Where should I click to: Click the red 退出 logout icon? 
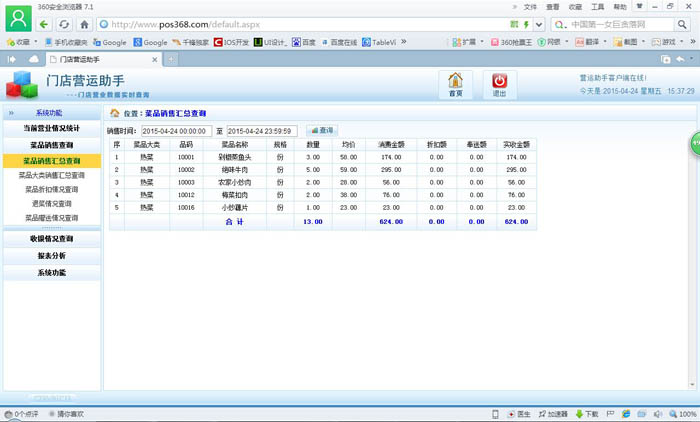tap(499, 82)
